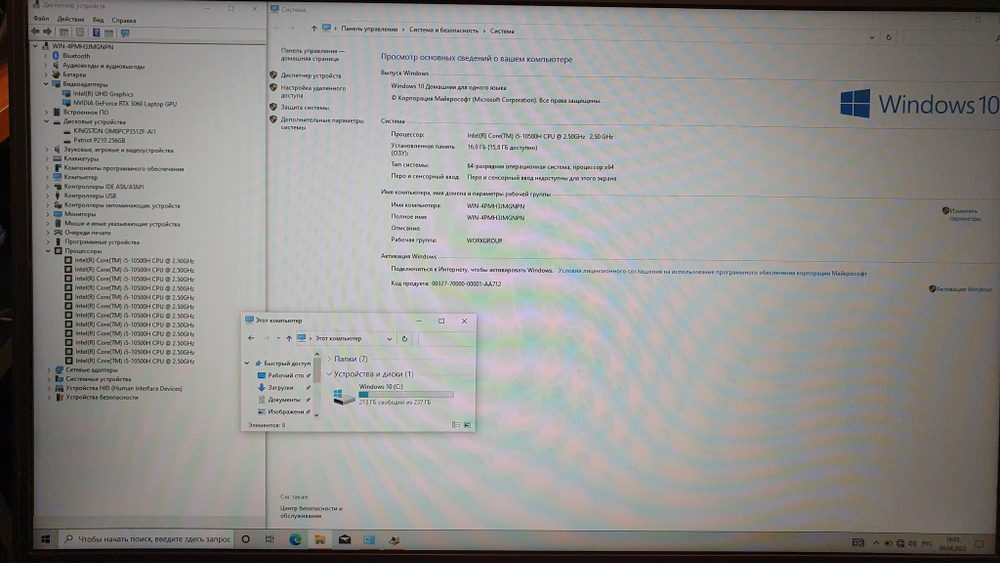Open Cortana circle icon on taskbar
Viewport: 1000px width, 563px height.
point(246,539)
